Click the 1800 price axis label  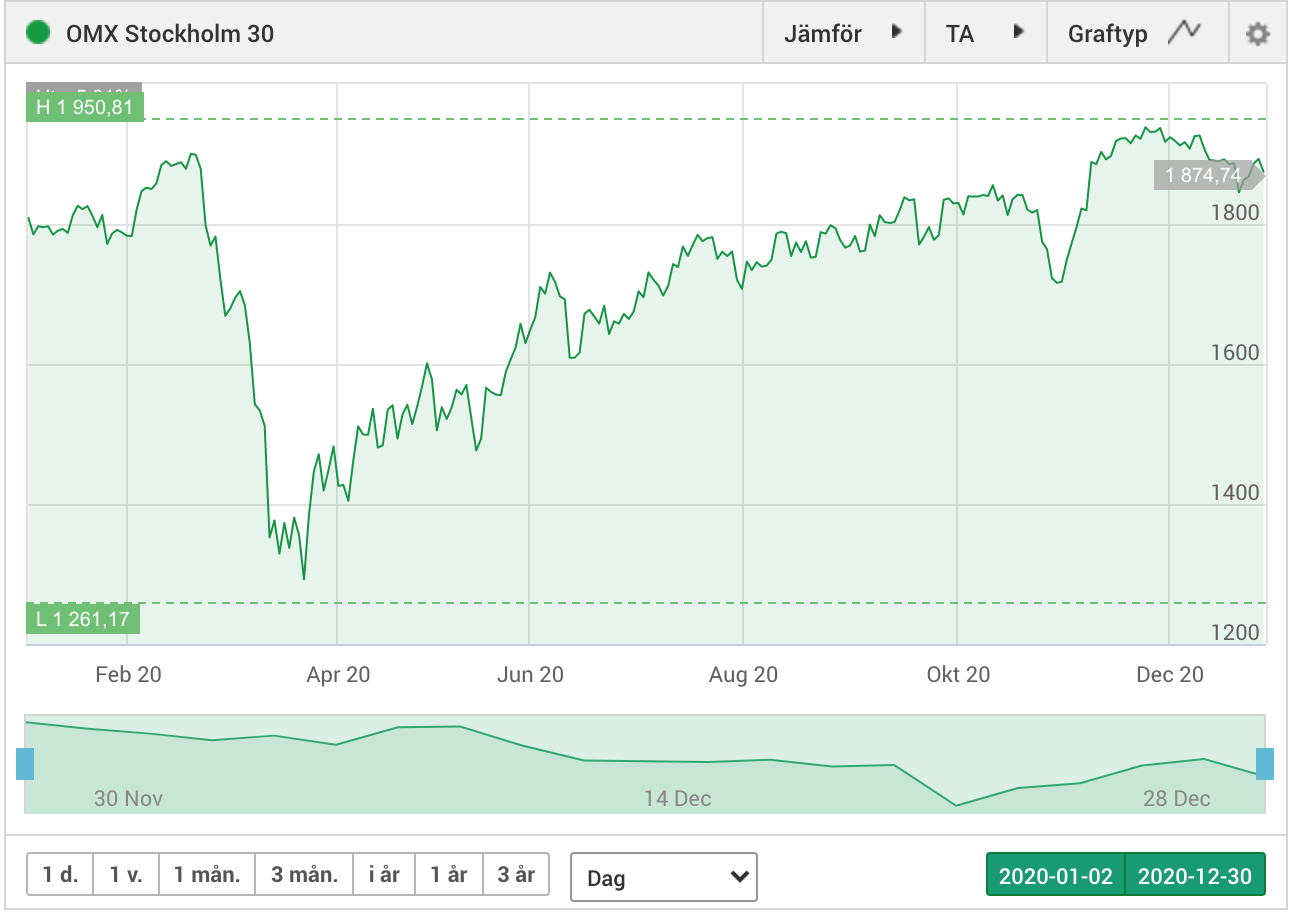[x=1233, y=212]
